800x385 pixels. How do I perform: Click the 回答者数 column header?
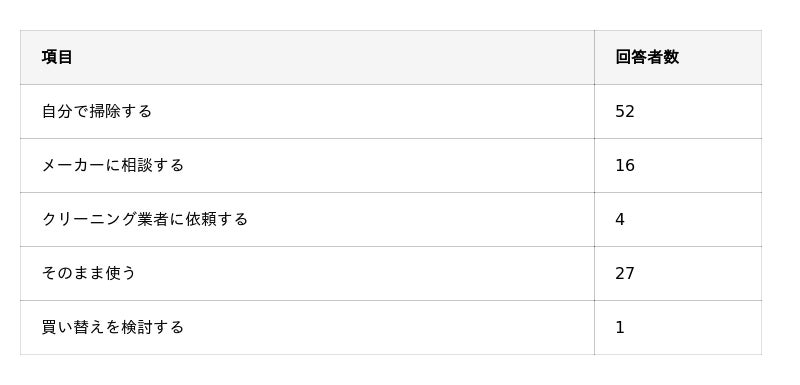coord(678,57)
